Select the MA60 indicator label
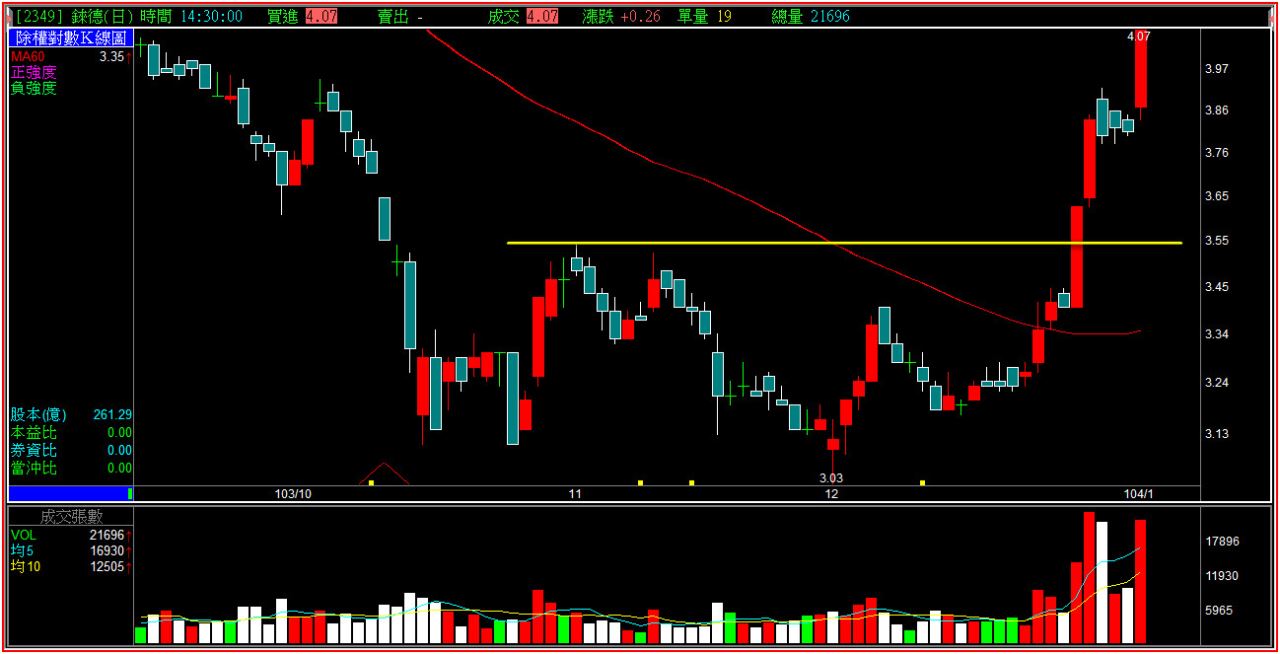Viewport: 1280px width, 654px height. (x=28, y=57)
